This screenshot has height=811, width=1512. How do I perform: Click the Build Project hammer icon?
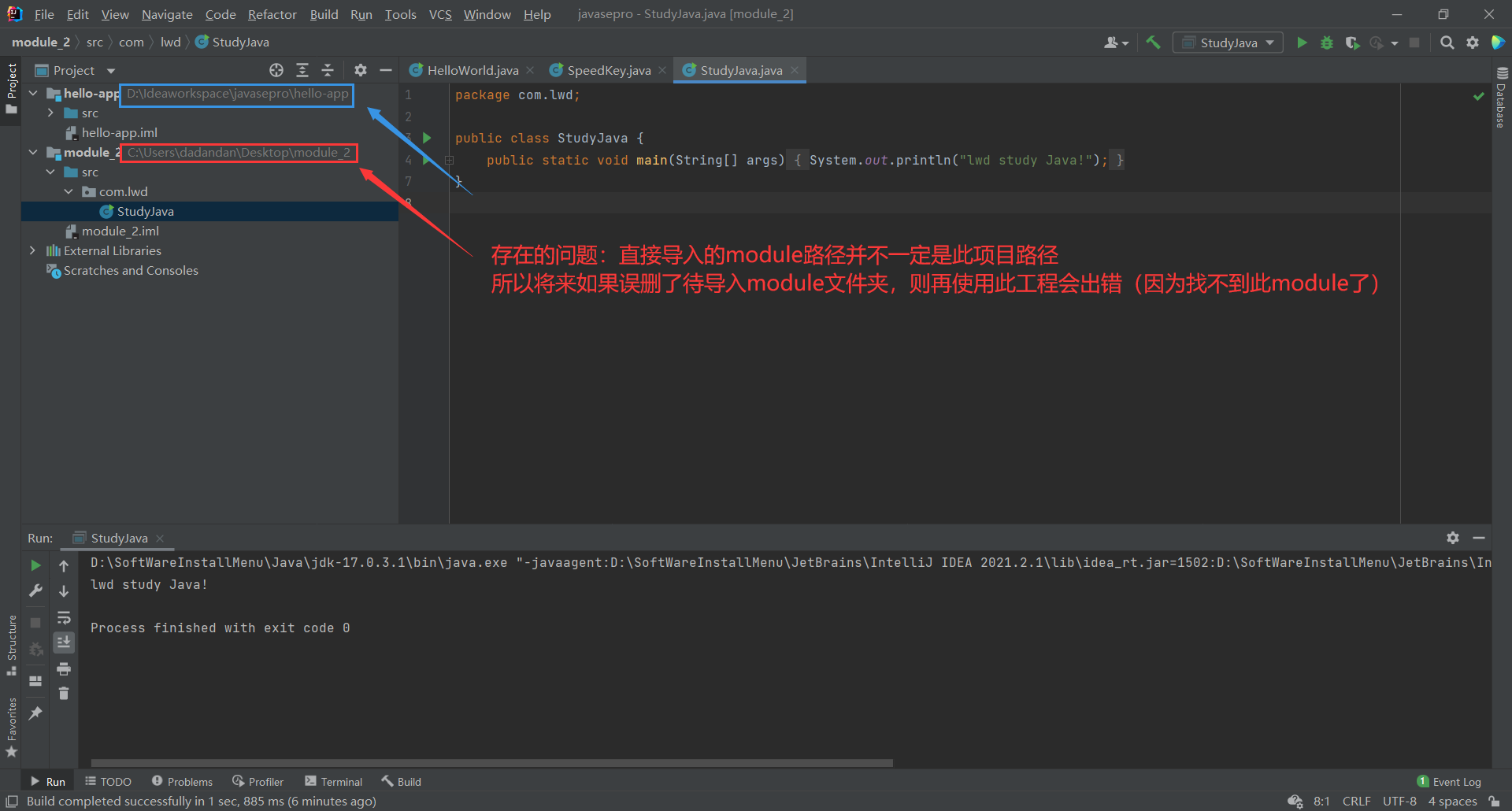click(x=1153, y=43)
